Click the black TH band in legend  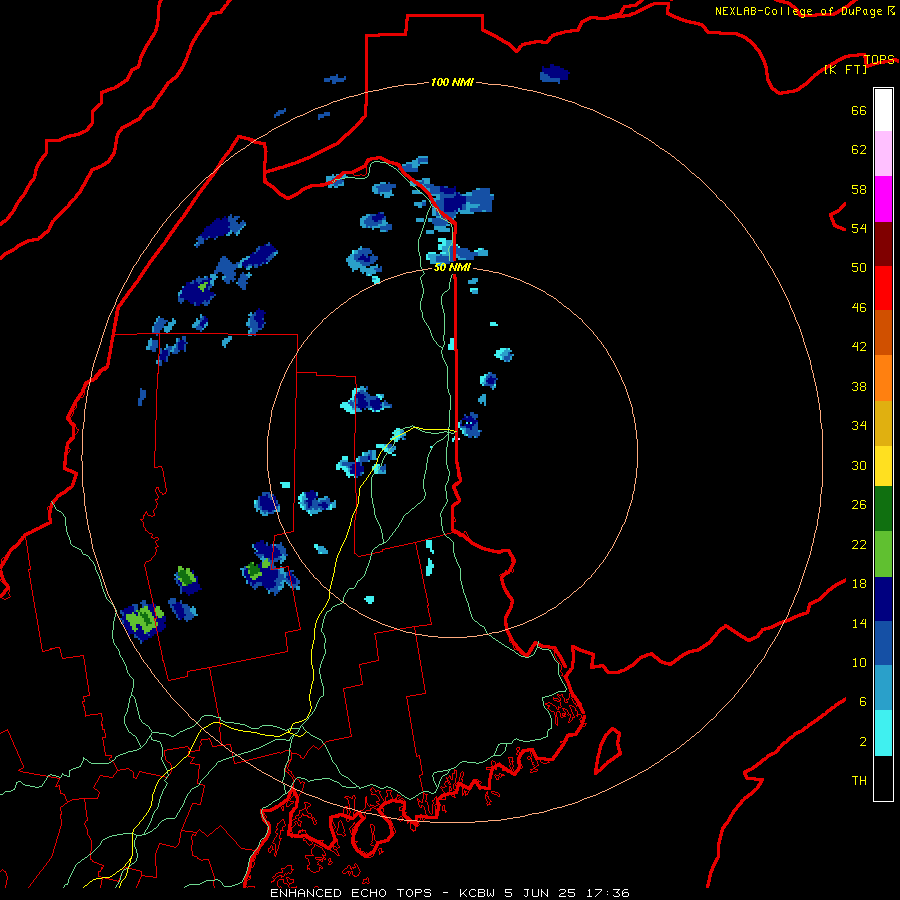click(x=883, y=778)
